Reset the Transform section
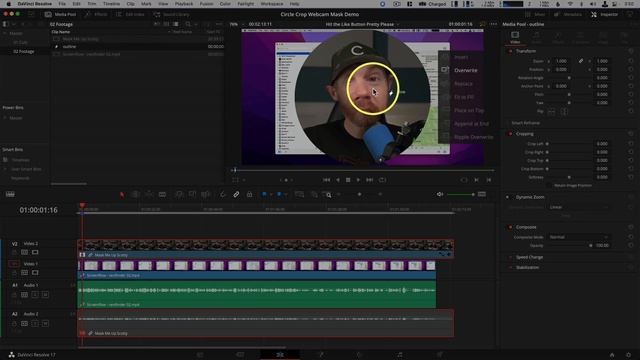This screenshot has width=640, height=360. click(631, 51)
